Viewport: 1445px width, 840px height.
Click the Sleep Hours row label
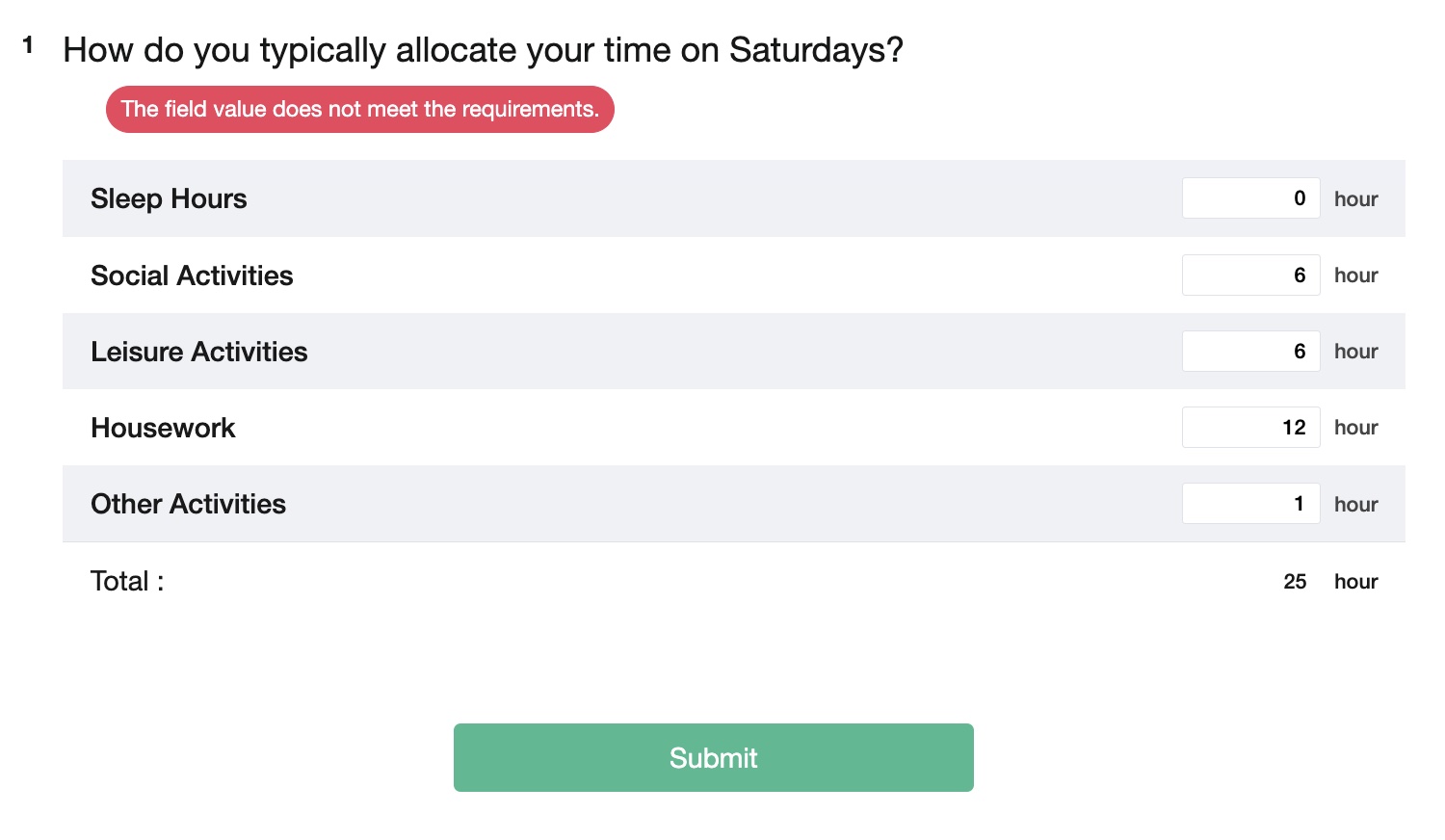point(169,198)
